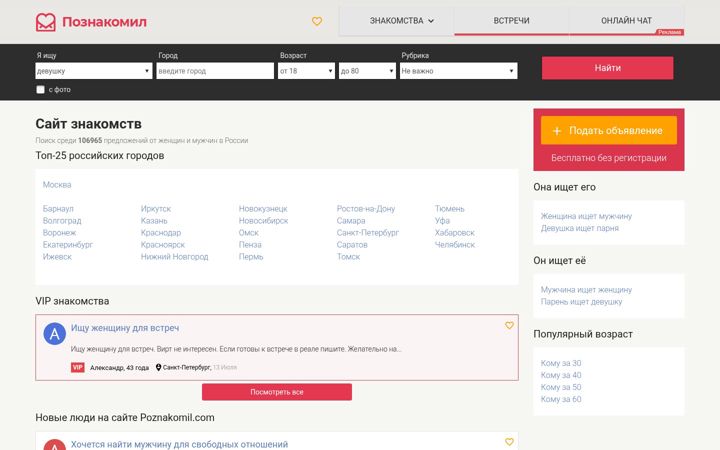Click the Подать объявление button

coord(609,130)
